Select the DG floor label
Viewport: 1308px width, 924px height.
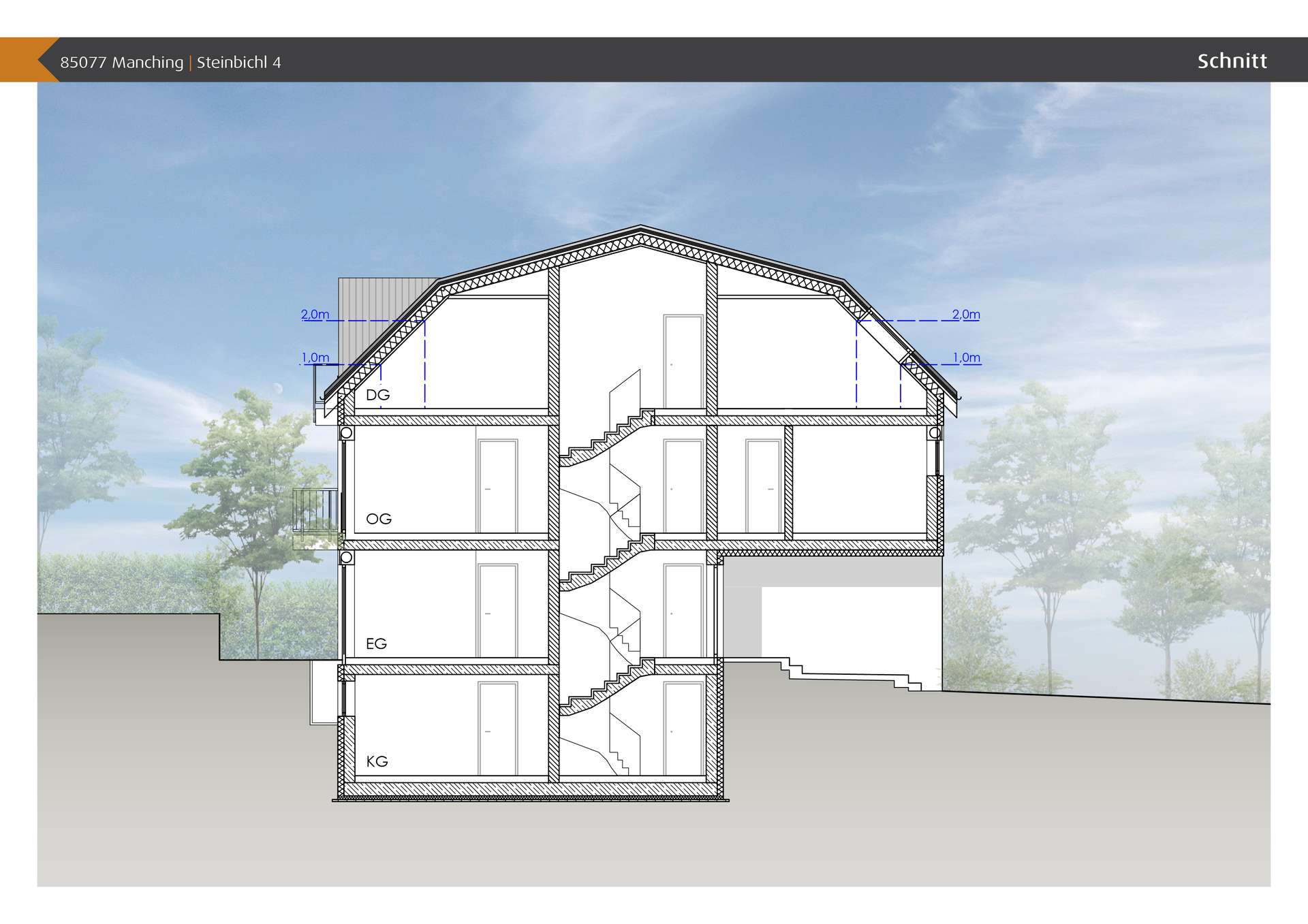pos(378,395)
